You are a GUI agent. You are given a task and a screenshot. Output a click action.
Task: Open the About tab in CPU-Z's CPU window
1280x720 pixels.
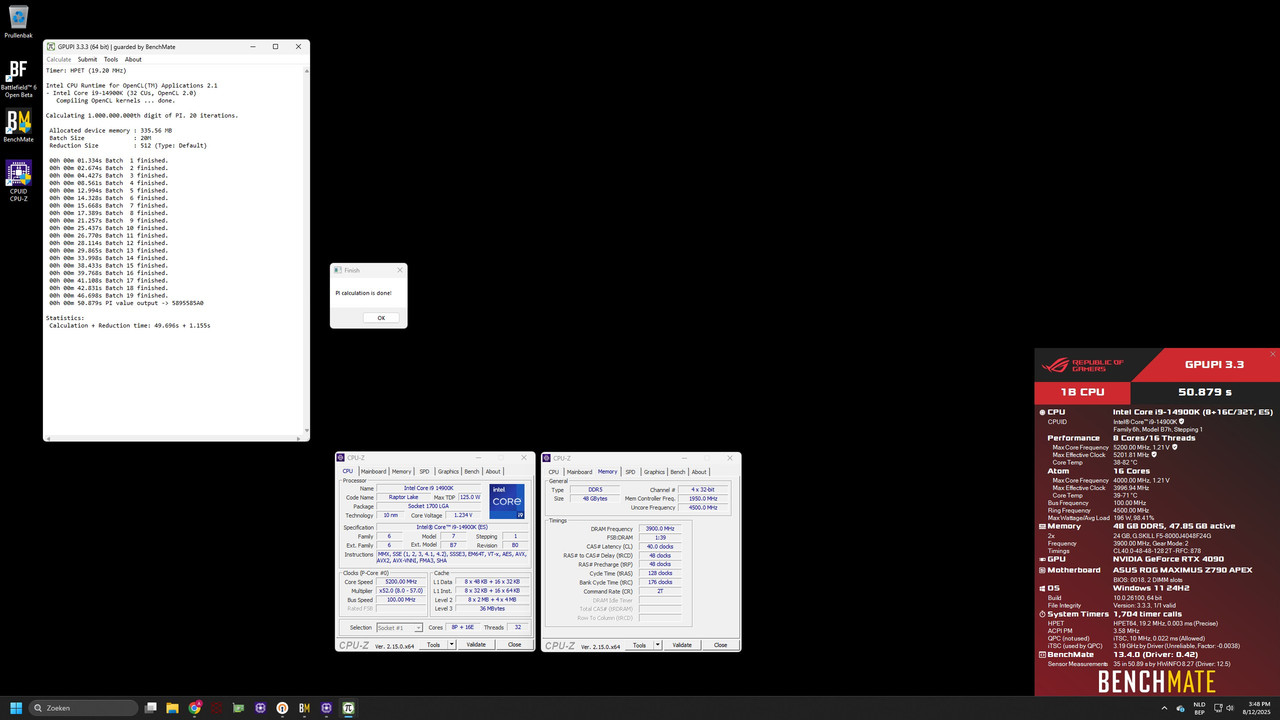click(x=493, y=471)
